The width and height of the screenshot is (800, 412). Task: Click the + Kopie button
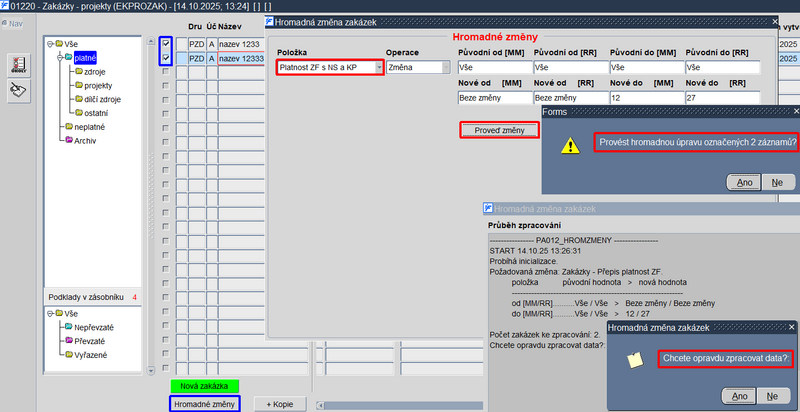[280, 404]
